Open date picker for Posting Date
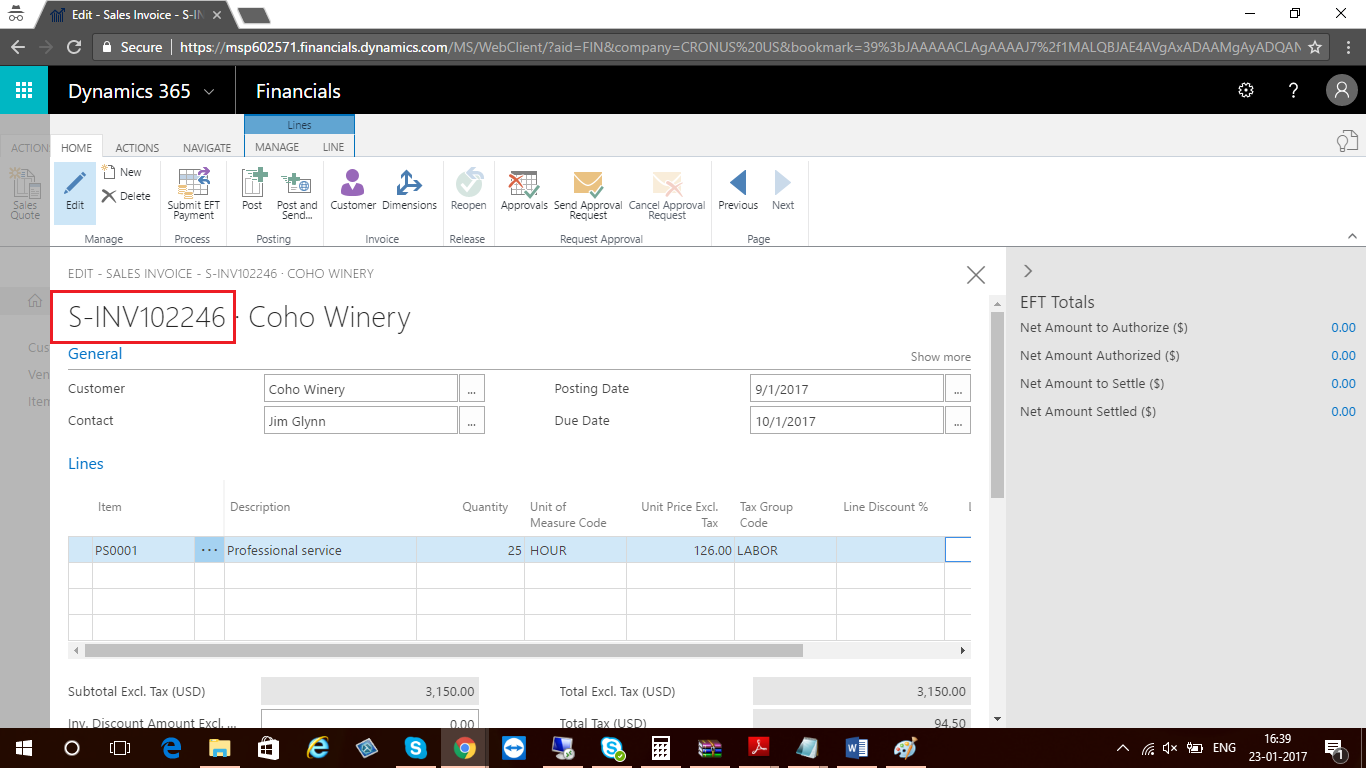 tap(957, 389)
